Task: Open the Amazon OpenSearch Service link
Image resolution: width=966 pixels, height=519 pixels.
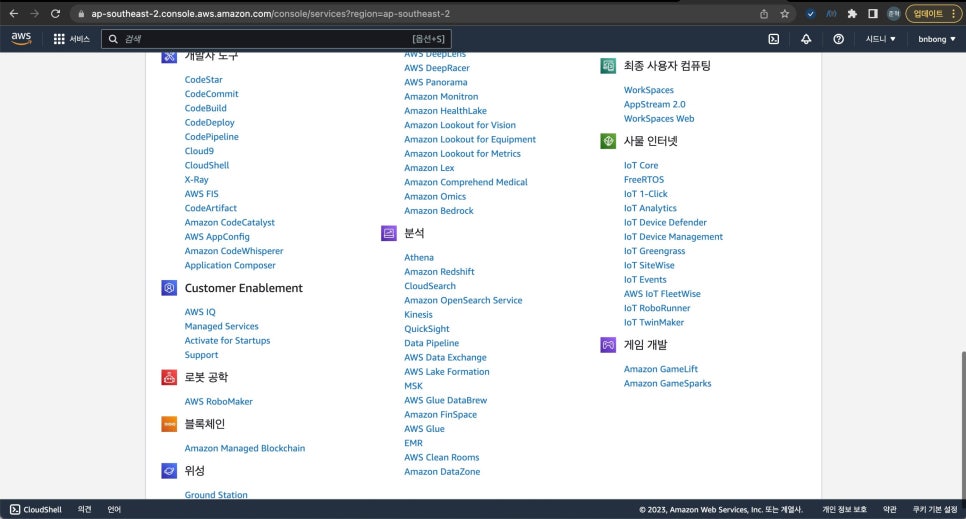Action: (463, 300)
